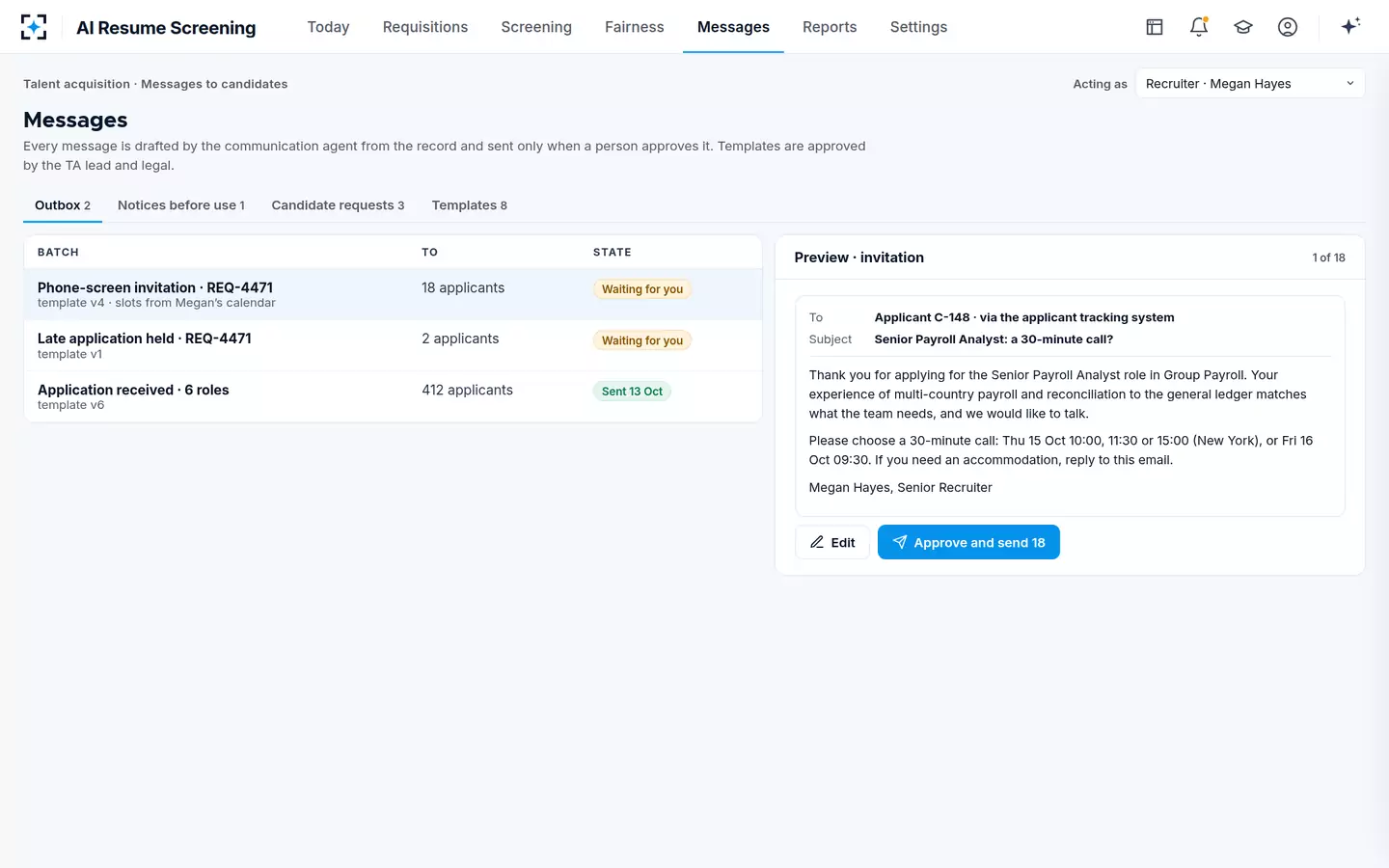Select the Messages menu item

733,27
